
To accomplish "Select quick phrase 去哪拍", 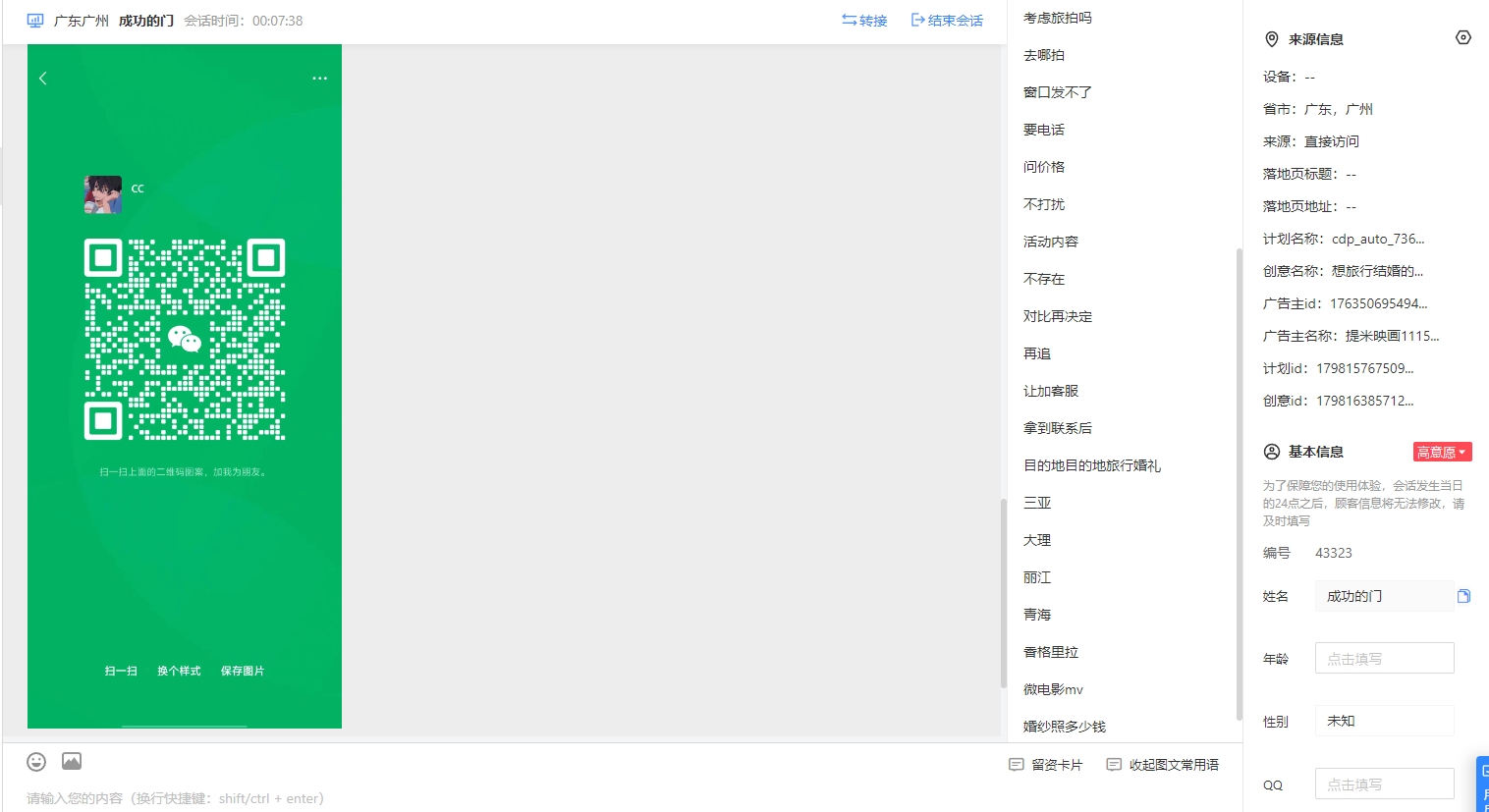I will [1043, 55].
